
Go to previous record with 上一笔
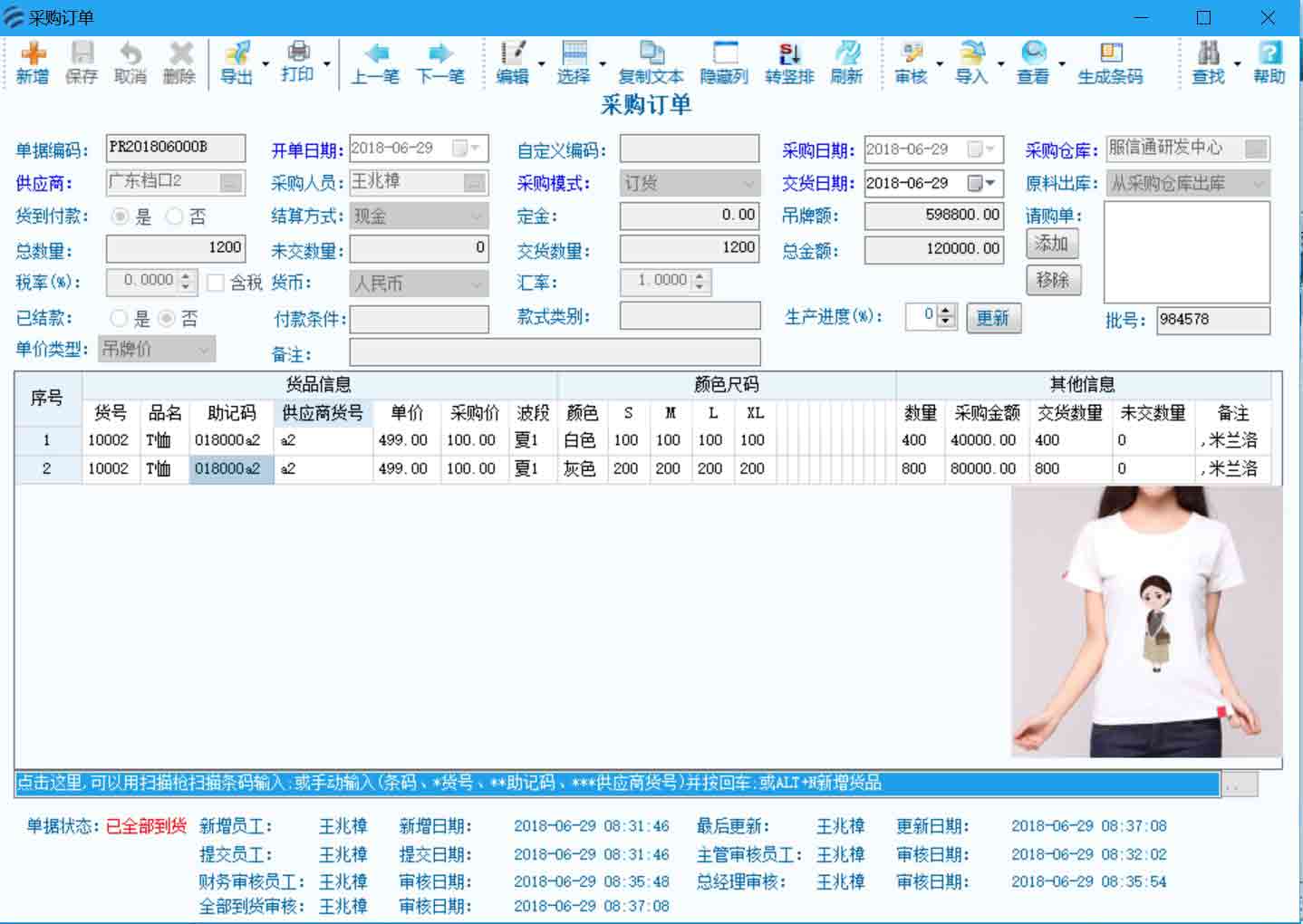pyautogui.click(x=375, y=63)
